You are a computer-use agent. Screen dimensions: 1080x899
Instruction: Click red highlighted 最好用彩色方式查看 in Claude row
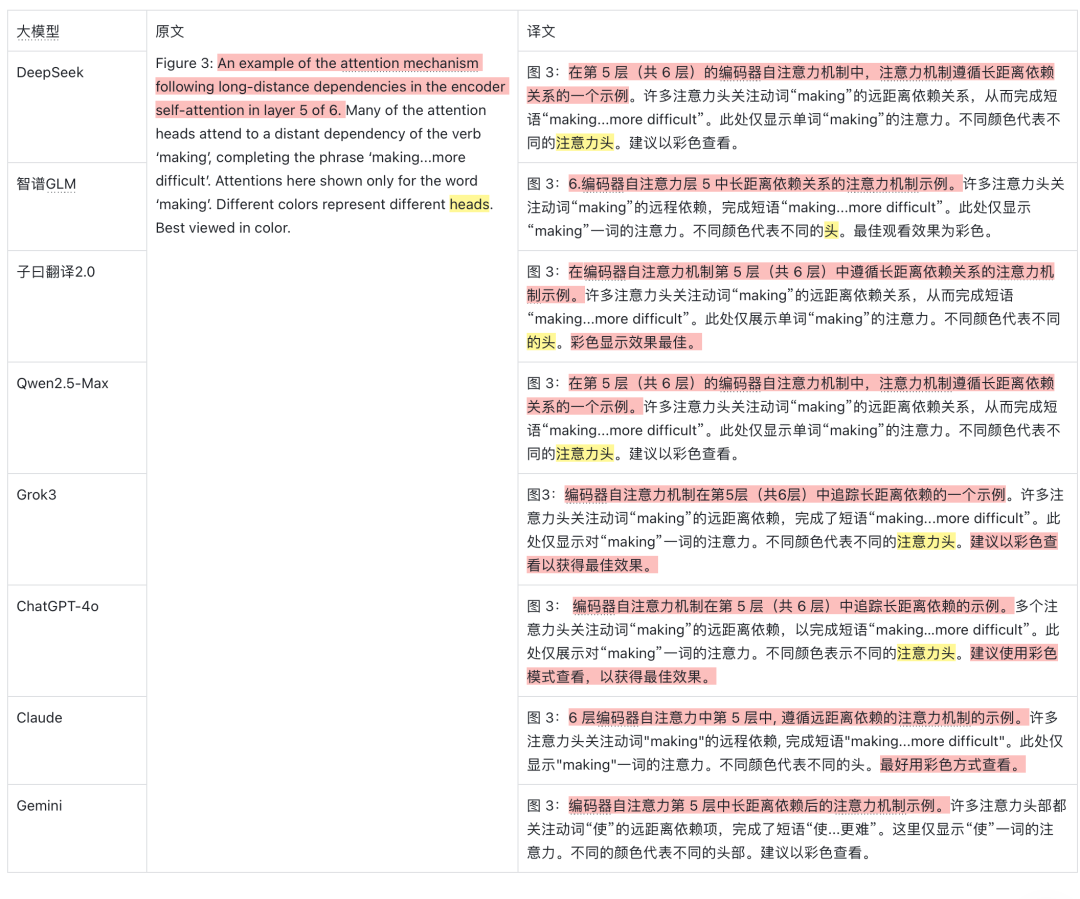click(x=953, y=765)
